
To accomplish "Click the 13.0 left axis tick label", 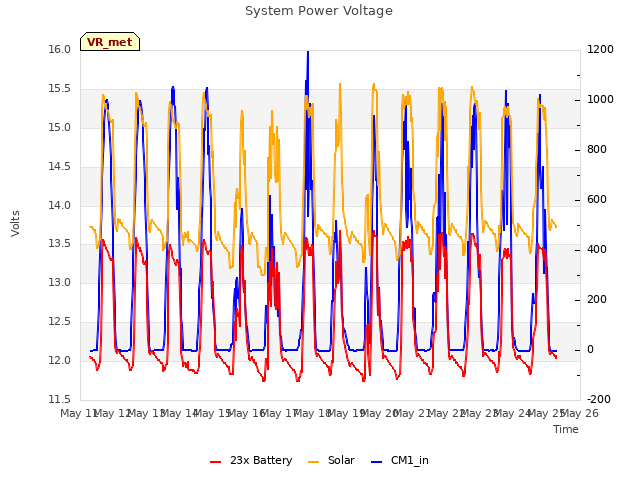I will pyautogui.click(x=60, y=282).
